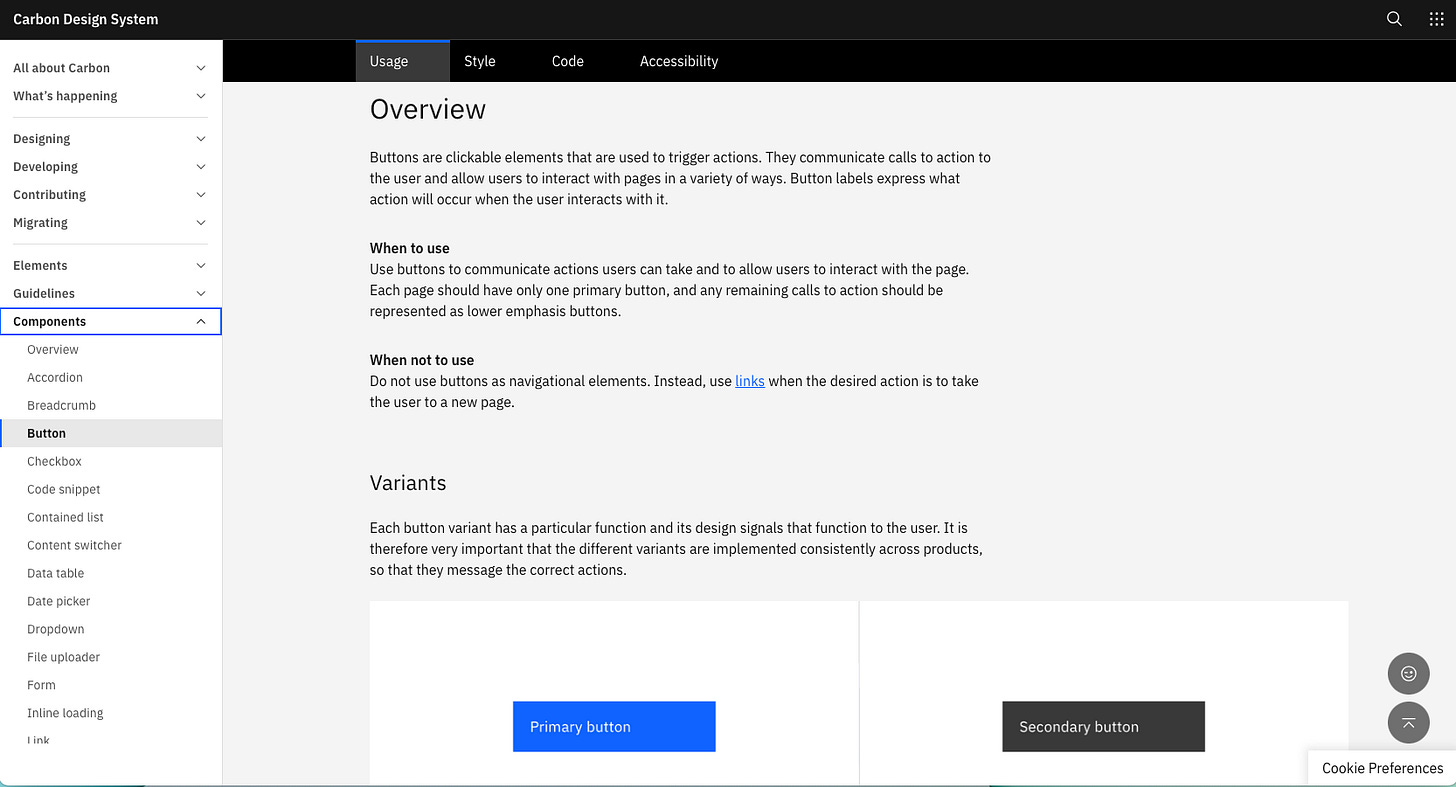Open Overview under Components
Viewport: 1456px width, 787px height.
pyautogui.click(x=111, y=350)
